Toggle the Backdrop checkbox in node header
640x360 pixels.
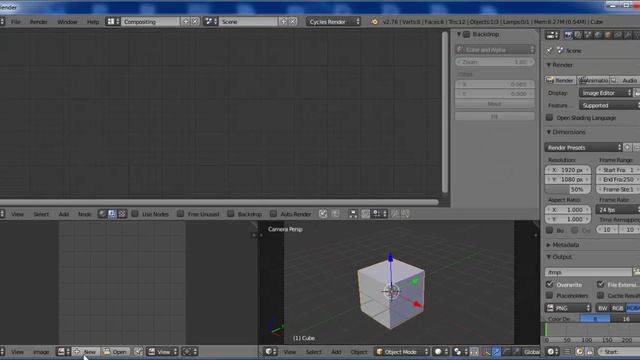(231, 214)
